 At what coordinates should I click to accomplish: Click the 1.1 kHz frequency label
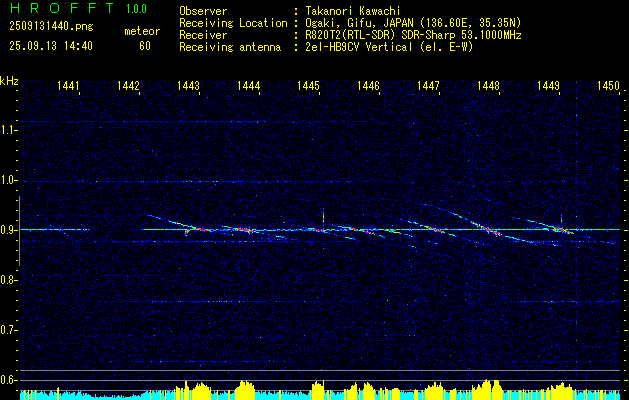[x=7, y=130]
